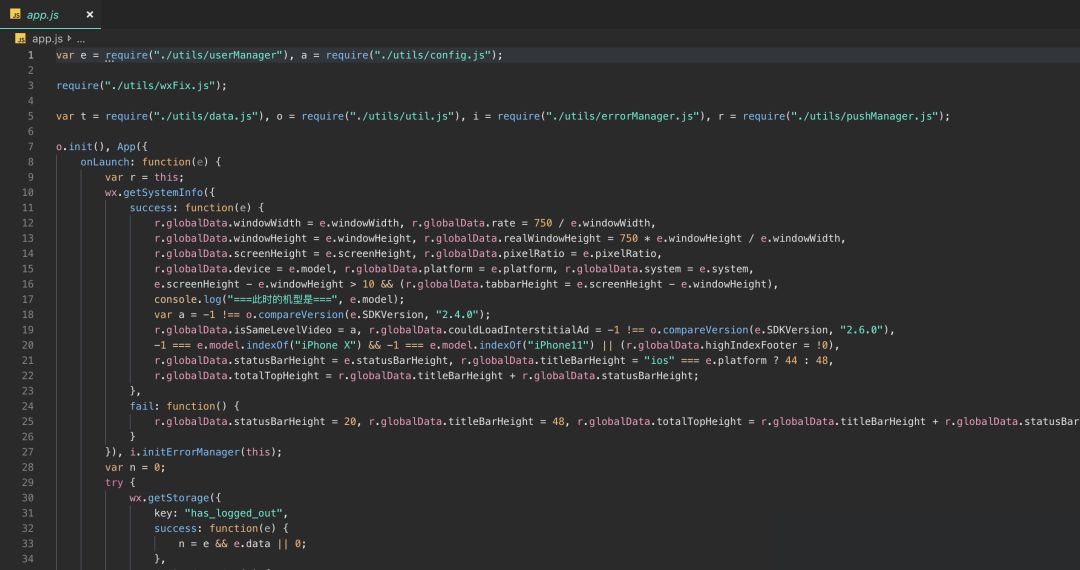Click the "has_logged_out" key string
1080x570 pixels.
(x=233, y=514)
